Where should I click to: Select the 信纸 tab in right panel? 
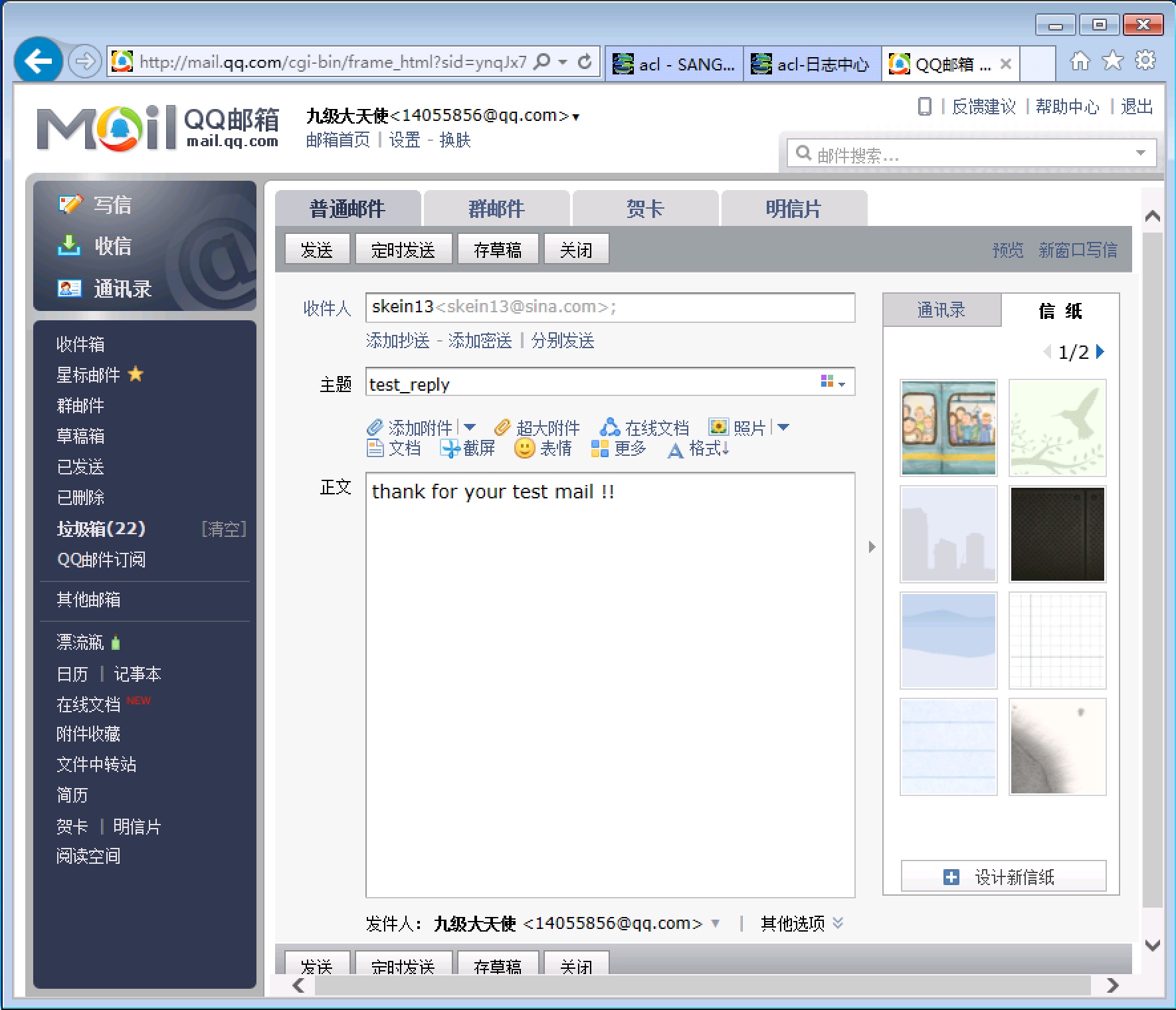point(1060,310)
